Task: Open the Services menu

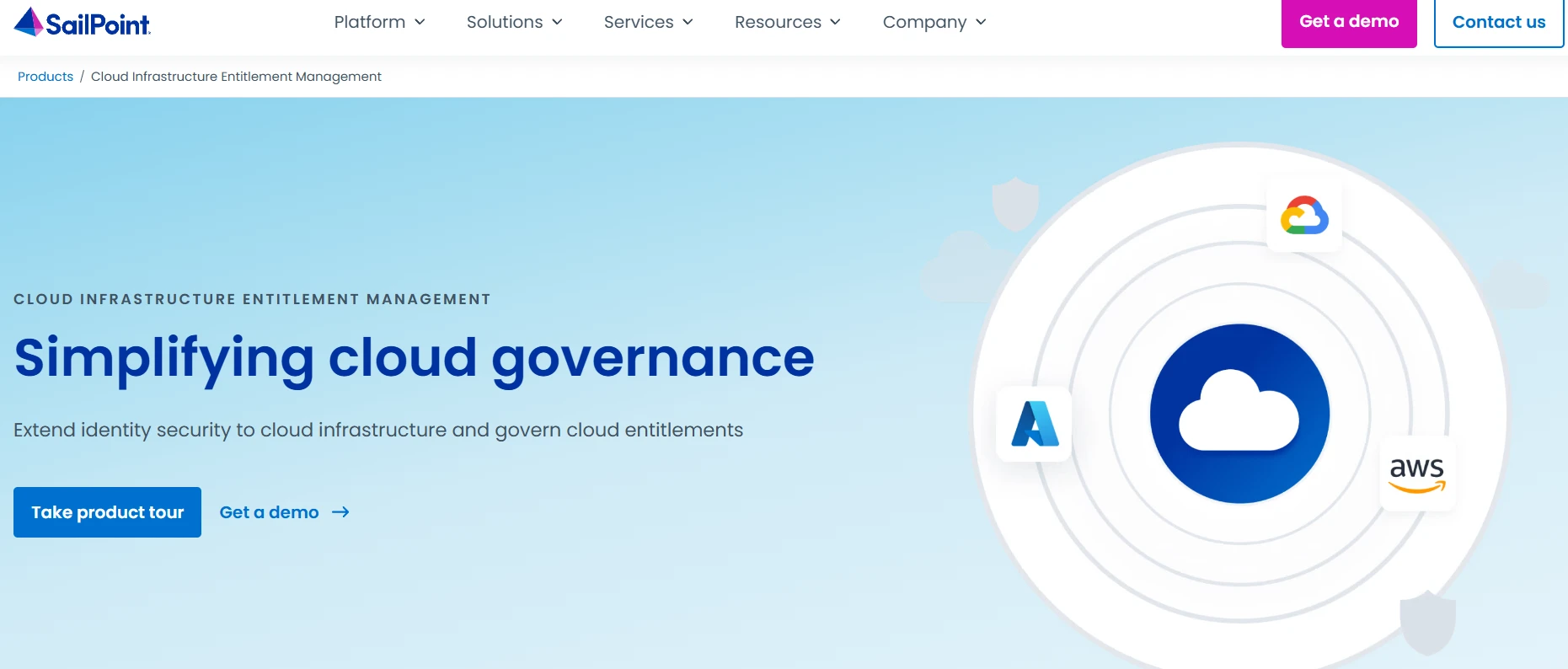Action: click(648, 22)
